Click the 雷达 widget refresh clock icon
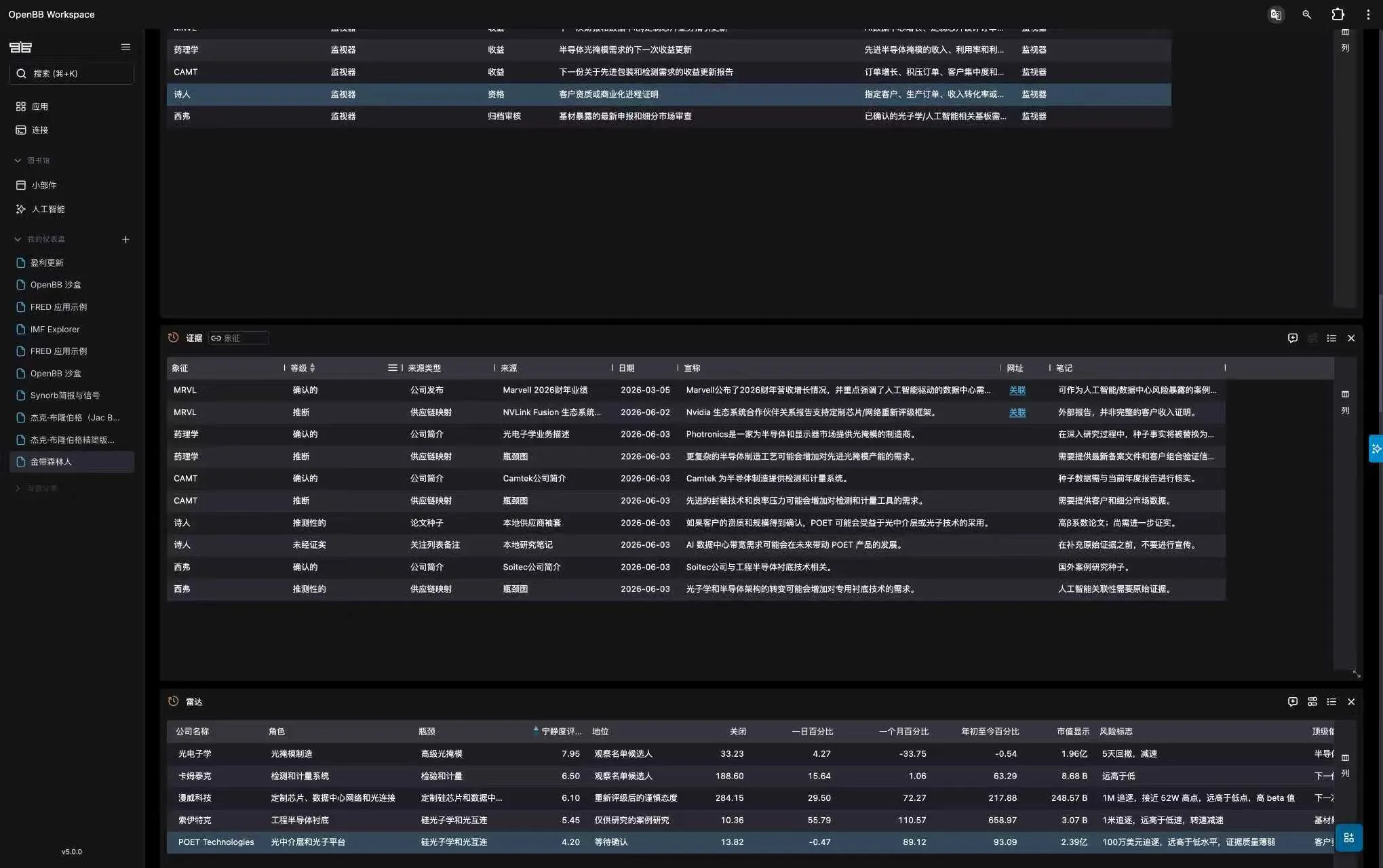 (174, 701)
